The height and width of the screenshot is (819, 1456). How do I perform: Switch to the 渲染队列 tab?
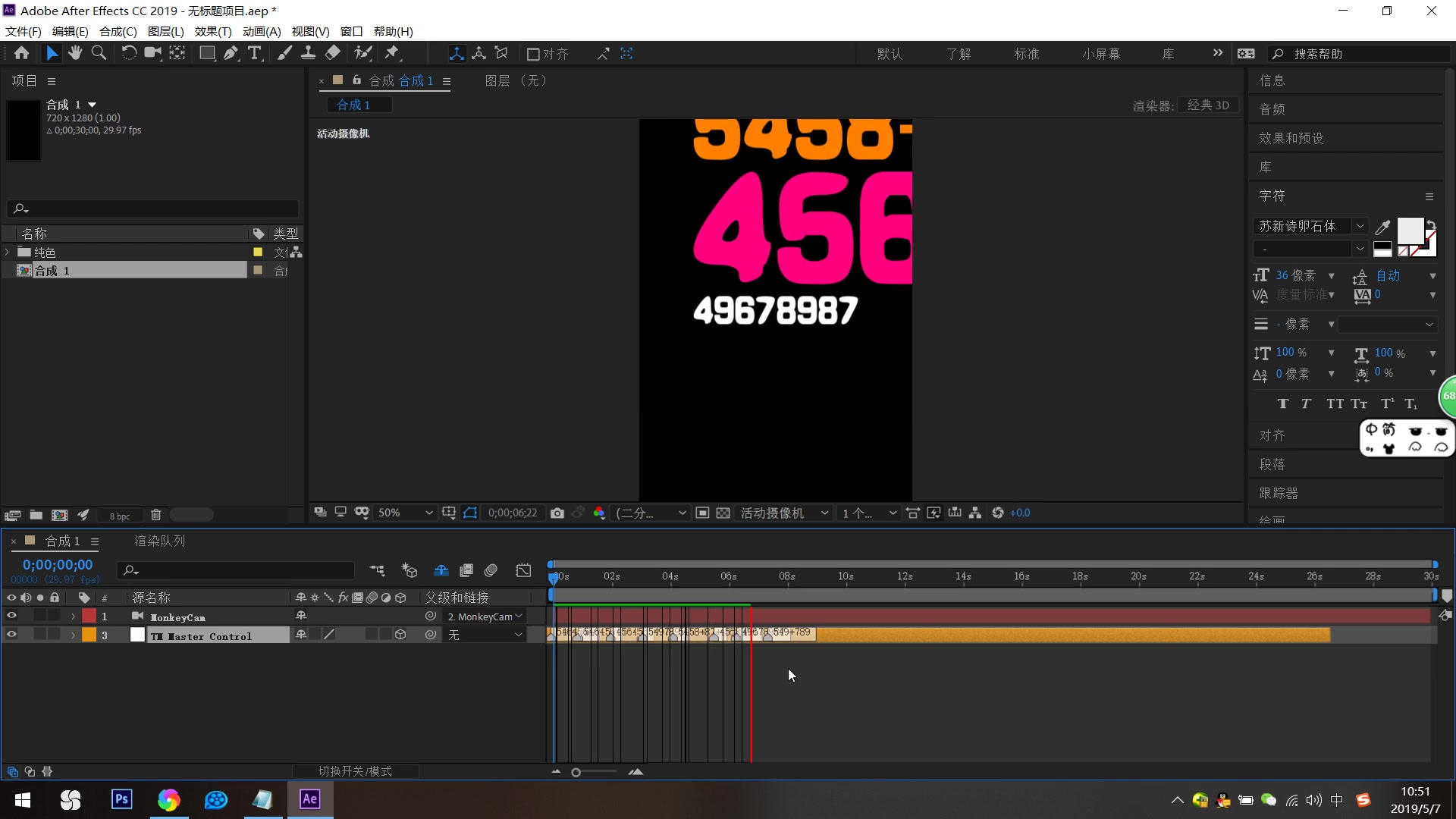coord(160,541)
